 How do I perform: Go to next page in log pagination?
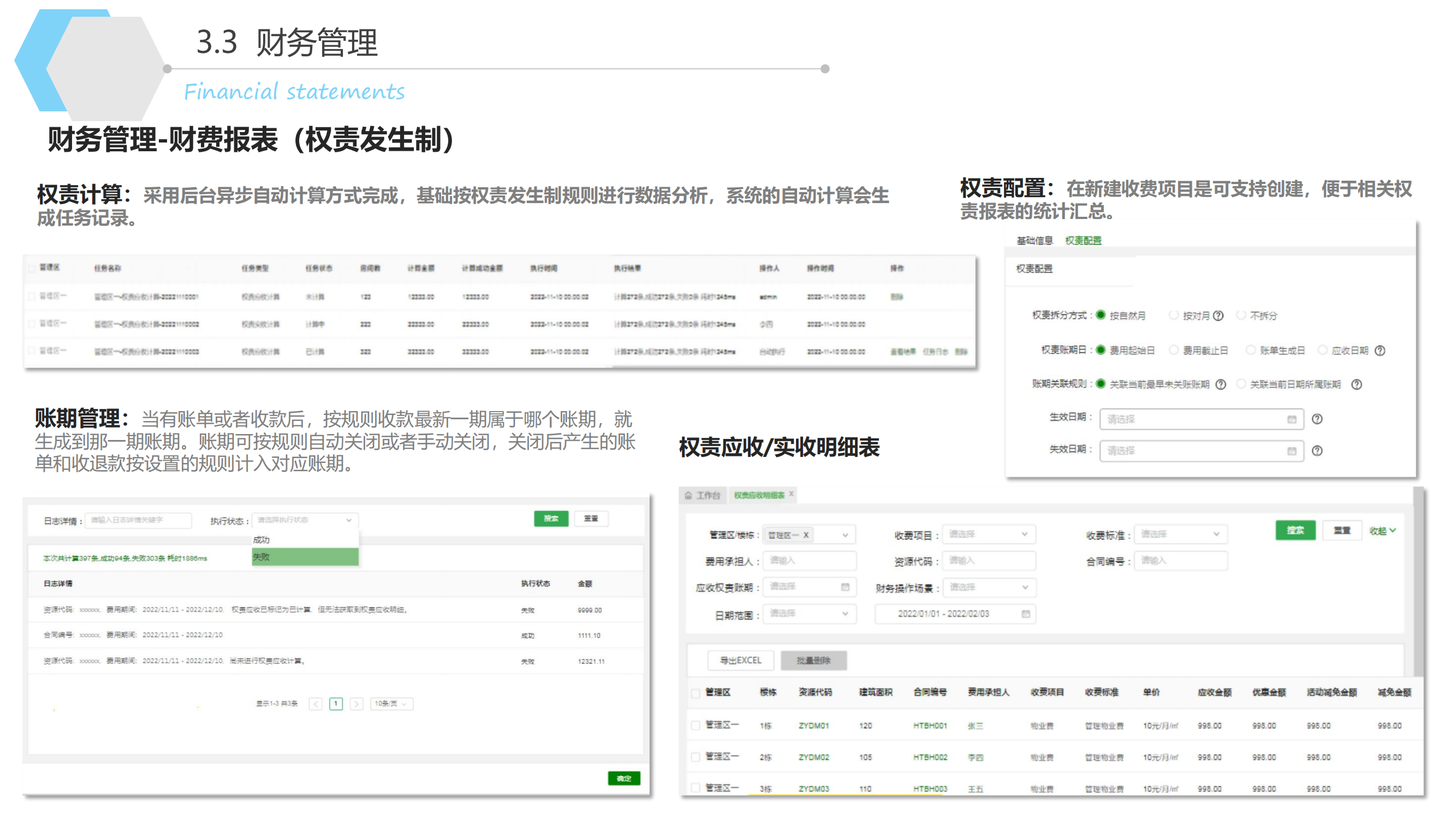click(x=356, y=703)
